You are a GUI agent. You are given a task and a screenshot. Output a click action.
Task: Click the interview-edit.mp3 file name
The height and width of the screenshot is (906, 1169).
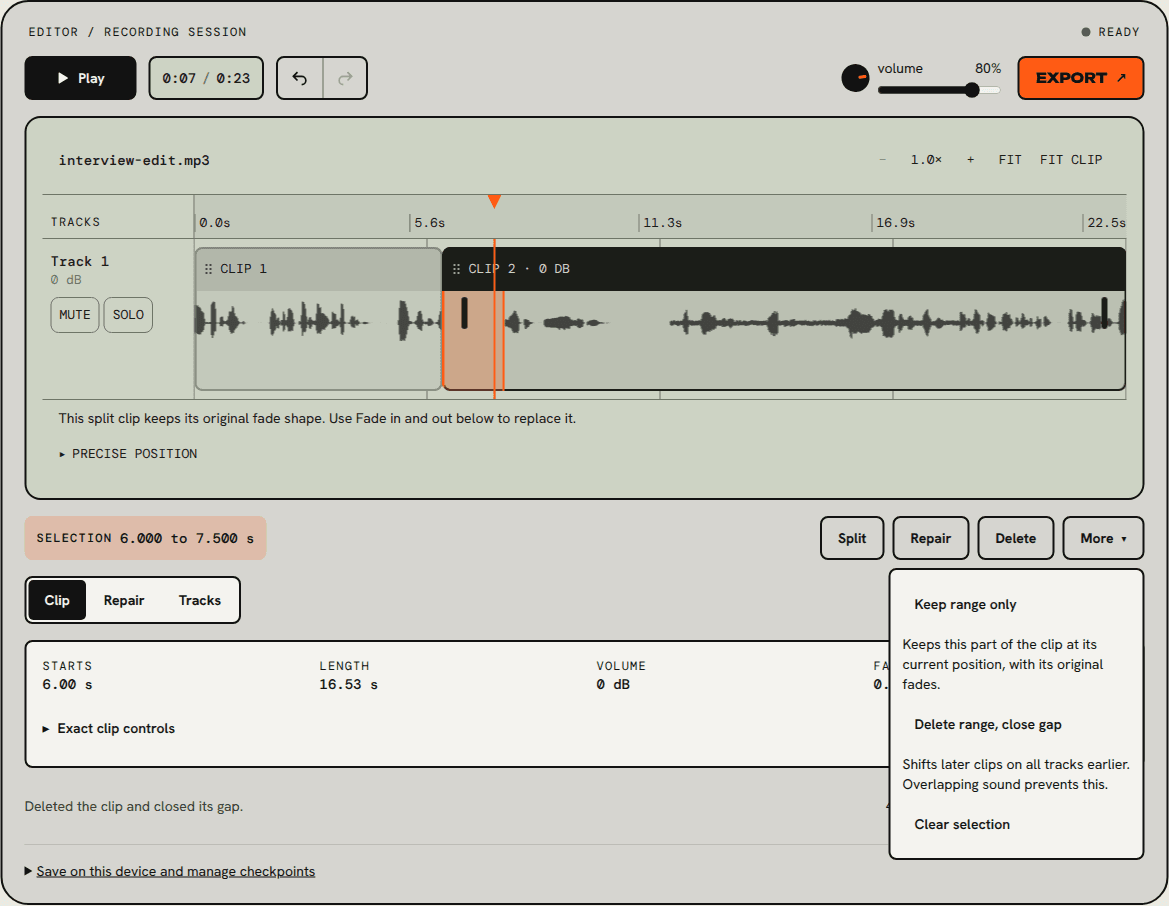click(134, 160)
